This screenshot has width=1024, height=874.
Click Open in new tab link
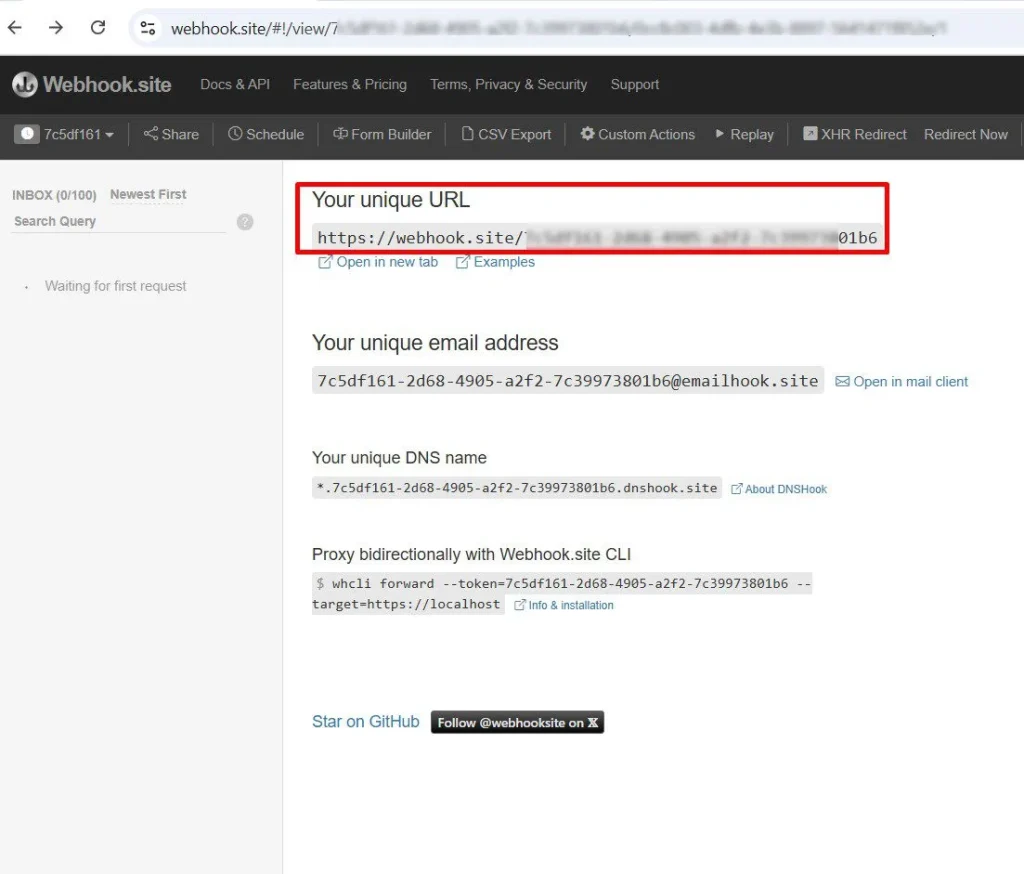(x=377, y=262)
